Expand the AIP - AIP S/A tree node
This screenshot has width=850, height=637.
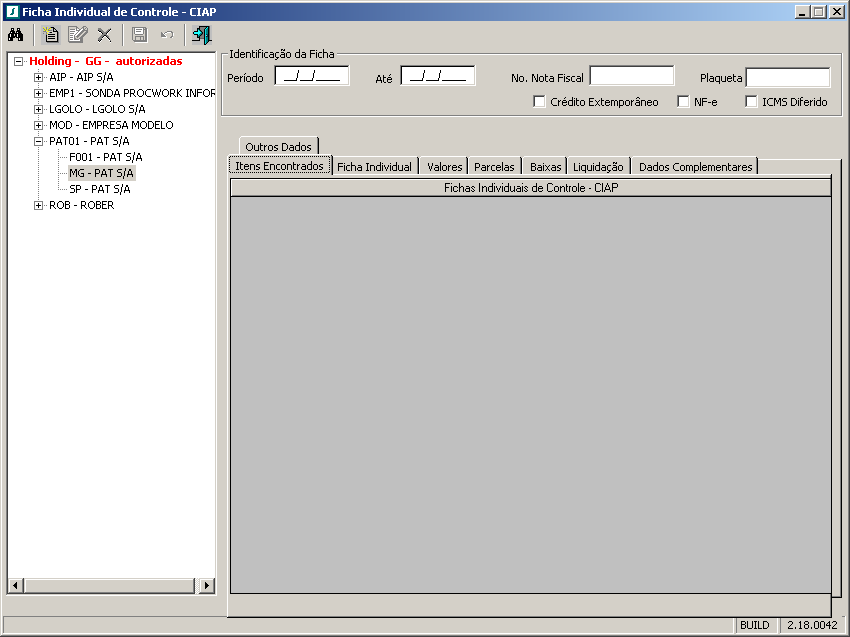[38, 77]
